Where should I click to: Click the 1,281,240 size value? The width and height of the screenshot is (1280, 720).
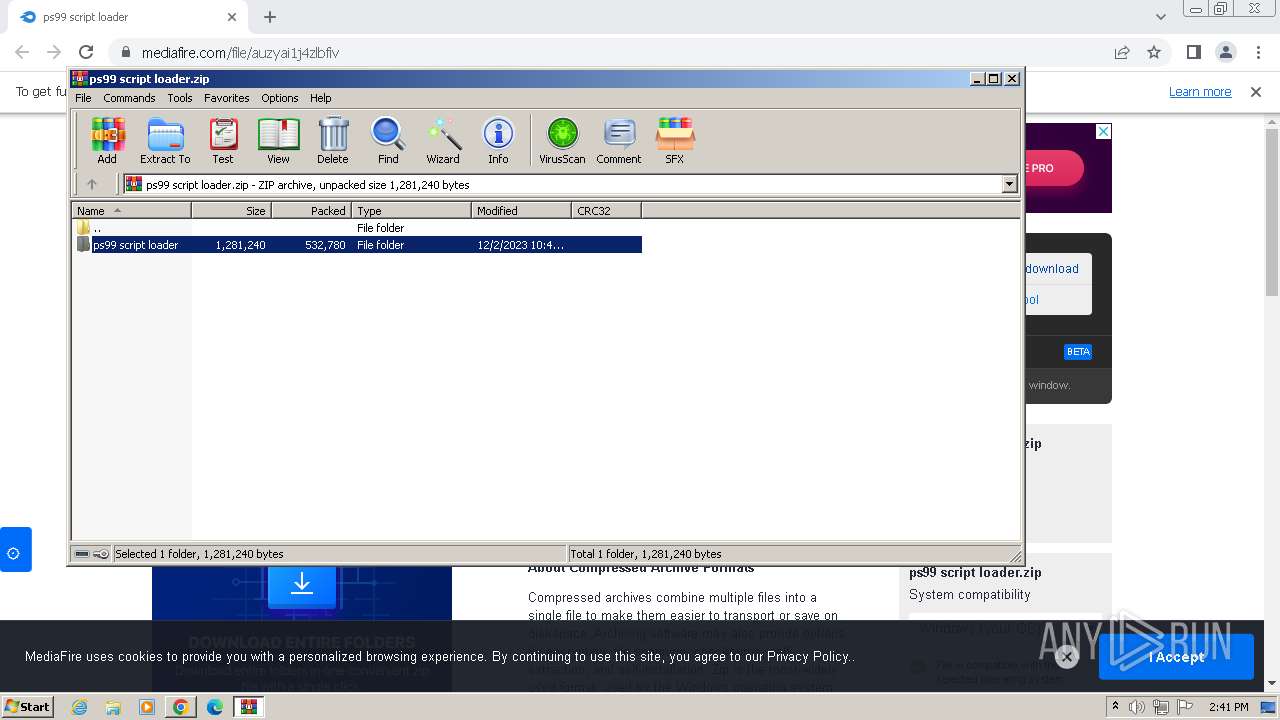pos(240,245)
